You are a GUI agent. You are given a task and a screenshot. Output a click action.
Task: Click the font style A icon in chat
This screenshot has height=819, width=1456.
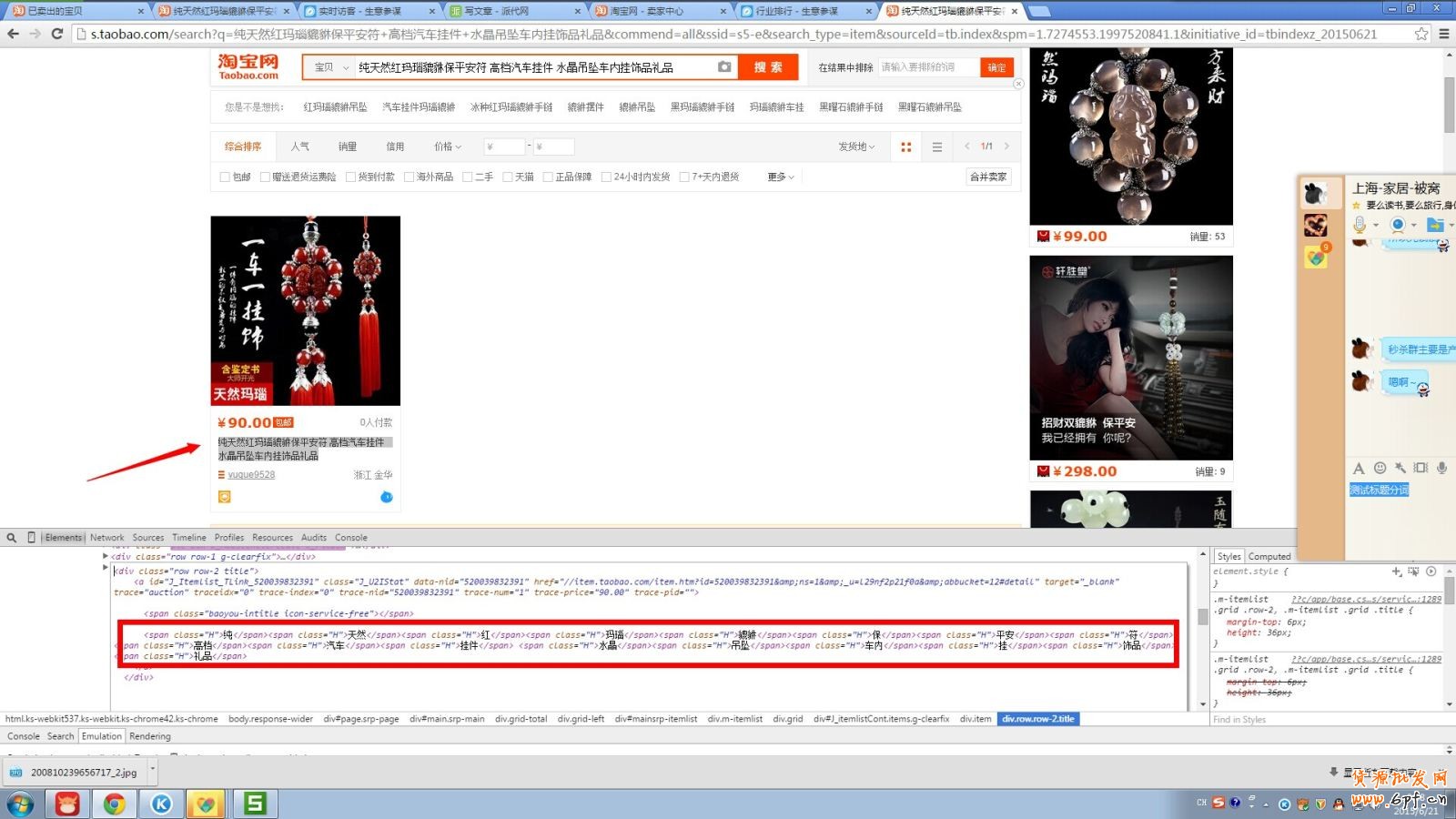tap(1359, 468)
